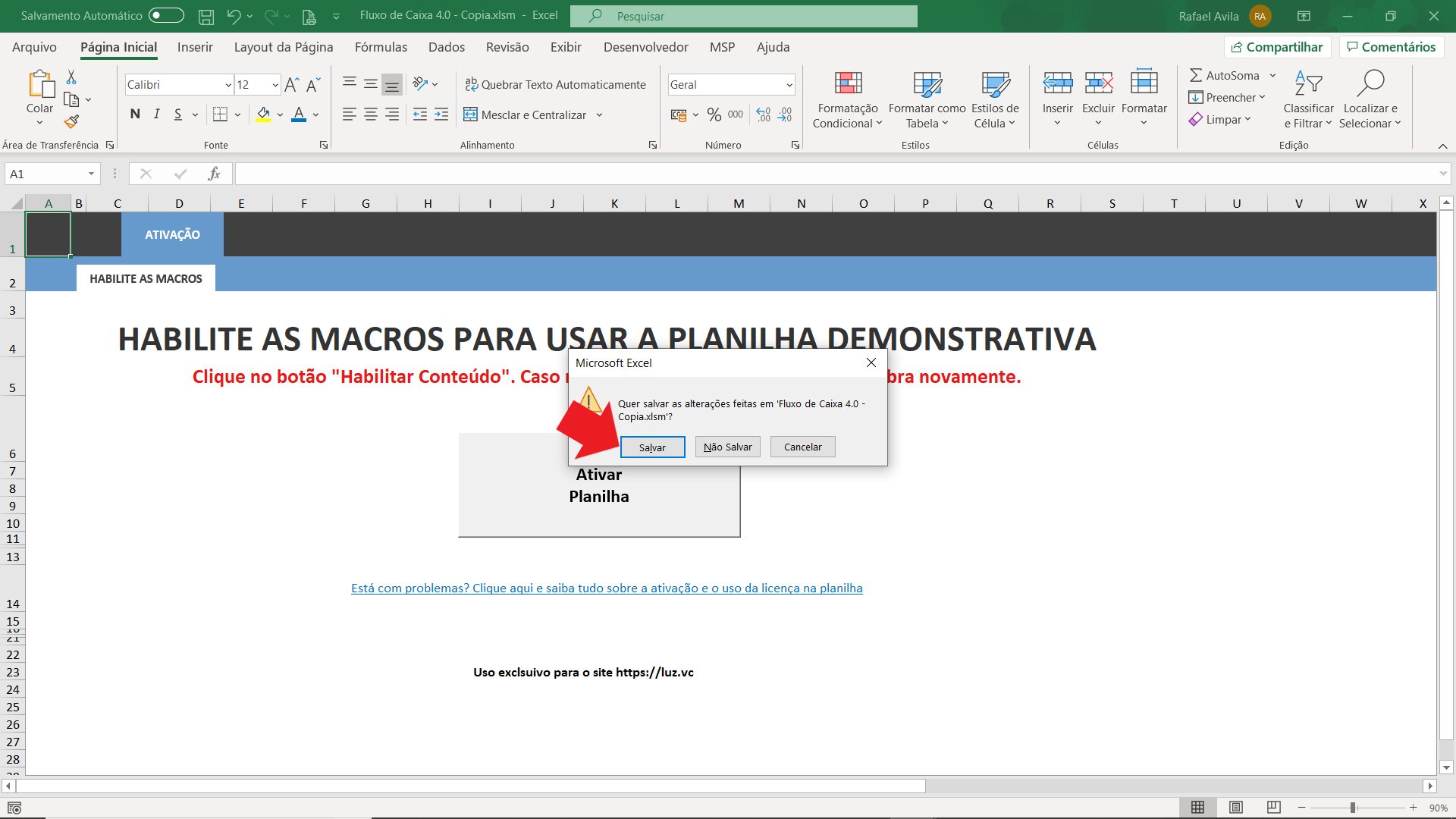Click the increase indent icon
1456x819 pixels.
[441, 115]
